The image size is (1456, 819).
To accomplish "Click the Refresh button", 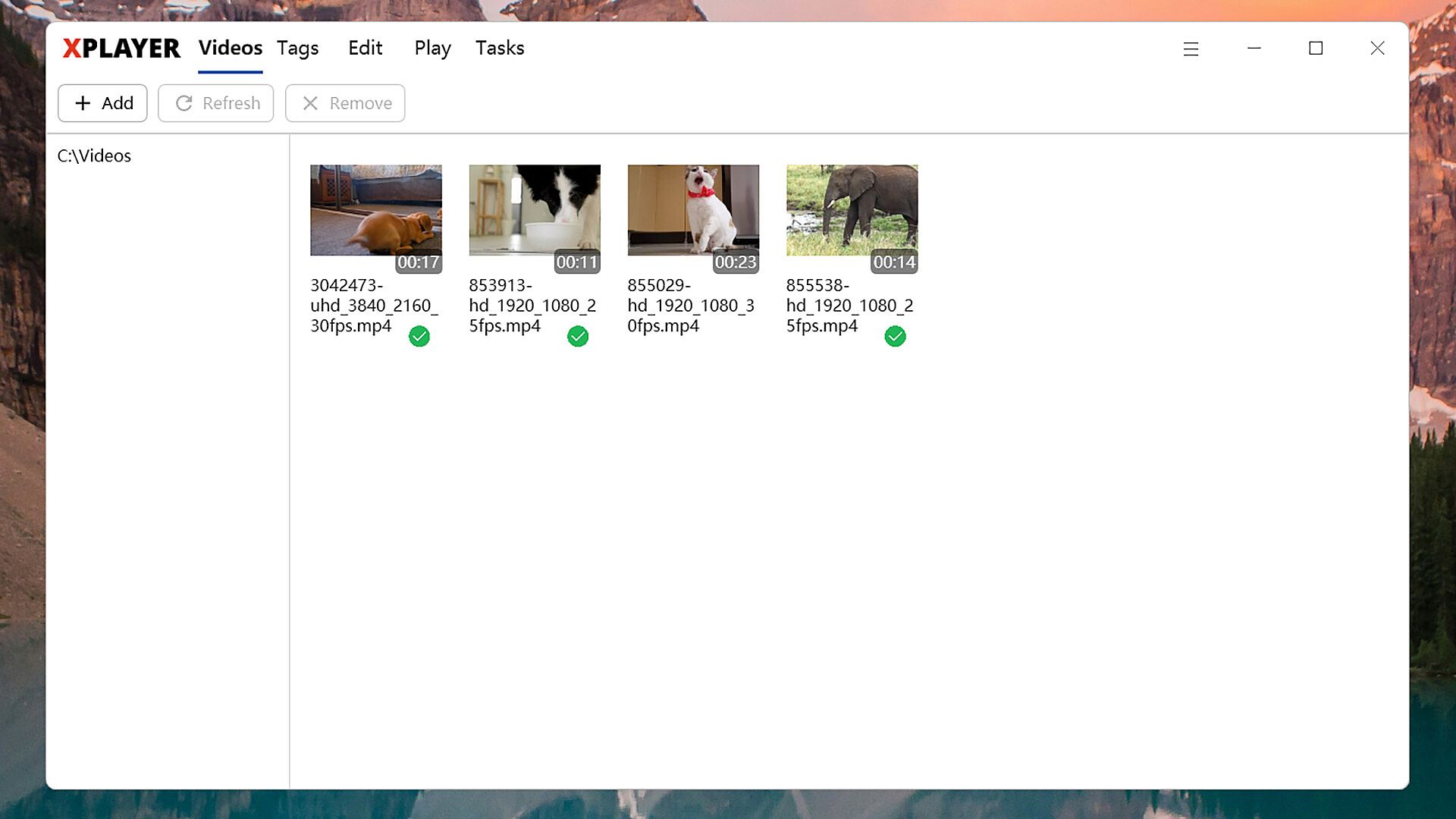I will point(216,103).
